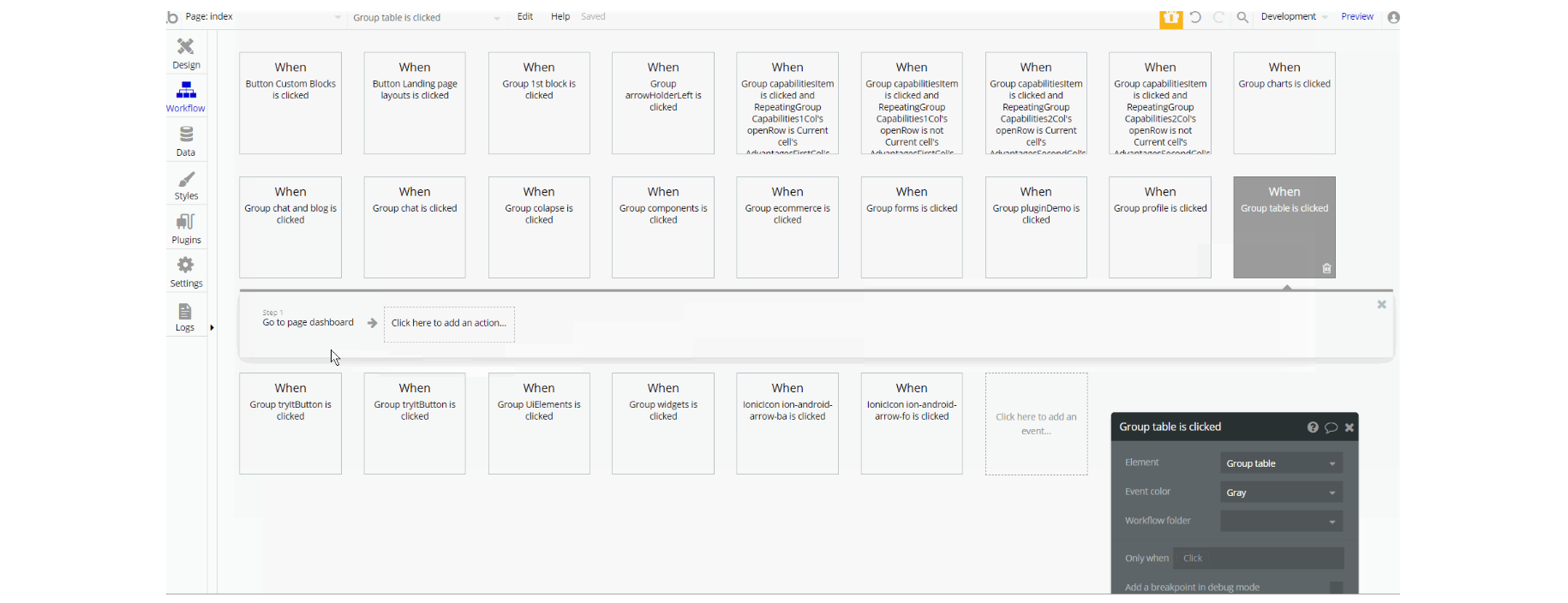Open the Event color Gray dropdown
Screen dimensions: 1568x603
tap(1281, 493)
